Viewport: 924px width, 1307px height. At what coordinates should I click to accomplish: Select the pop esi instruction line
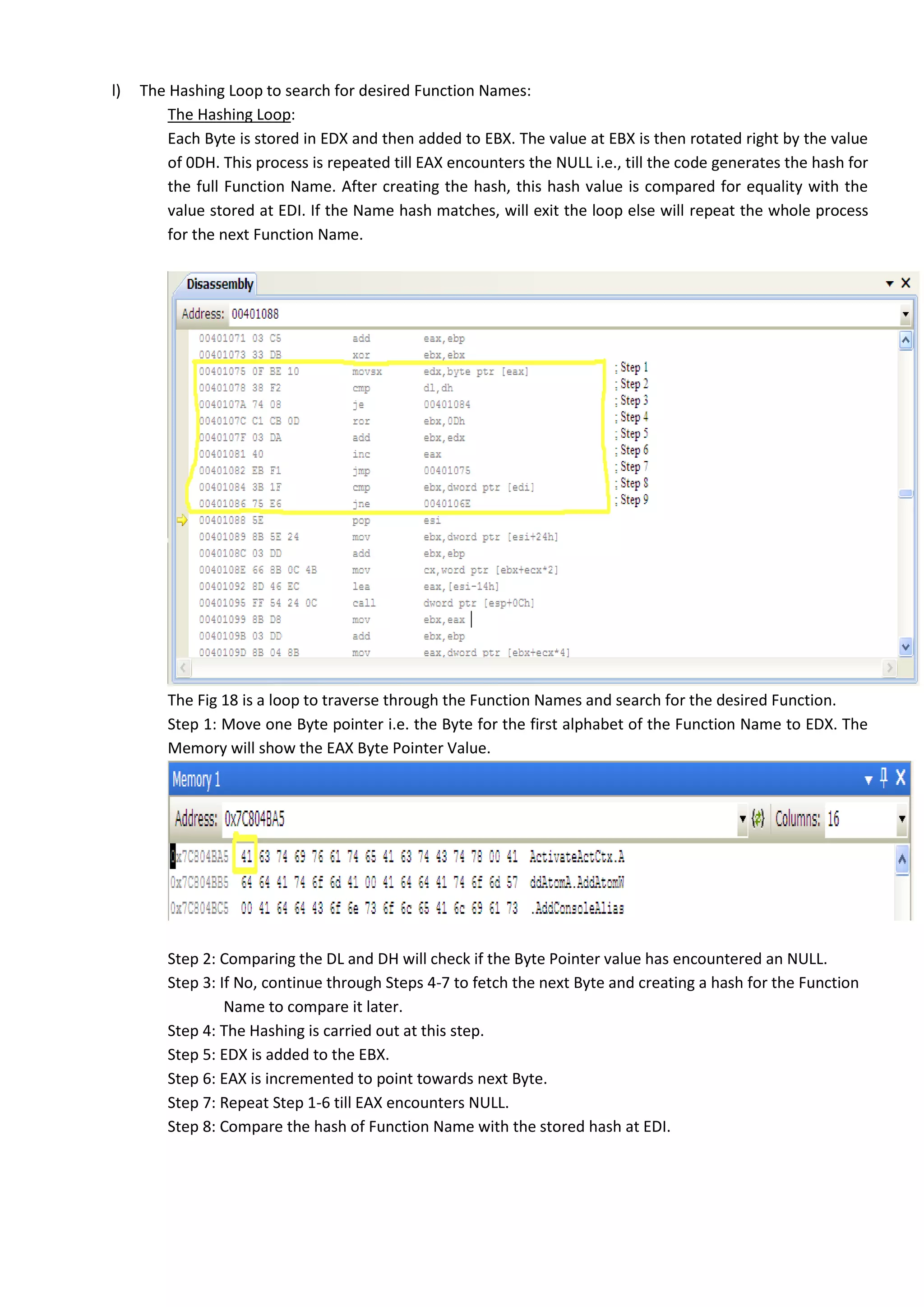click(320, 520)
